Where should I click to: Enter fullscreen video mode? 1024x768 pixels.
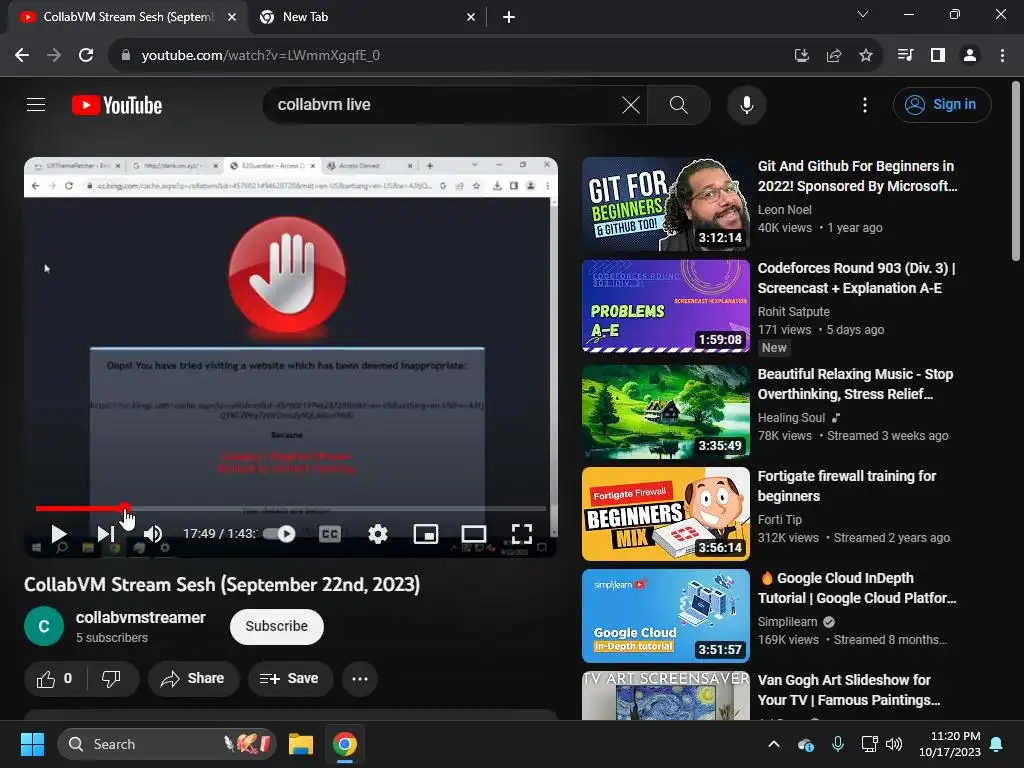click(x=521, y=534)
